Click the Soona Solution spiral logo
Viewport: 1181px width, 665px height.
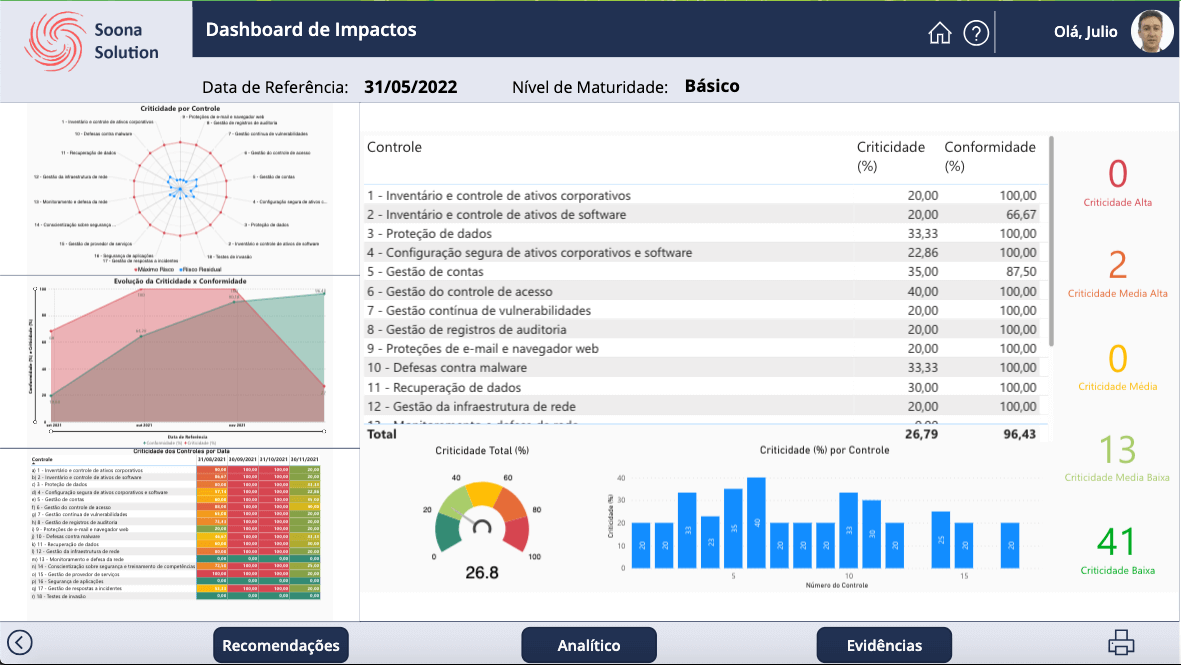[54, 41]
